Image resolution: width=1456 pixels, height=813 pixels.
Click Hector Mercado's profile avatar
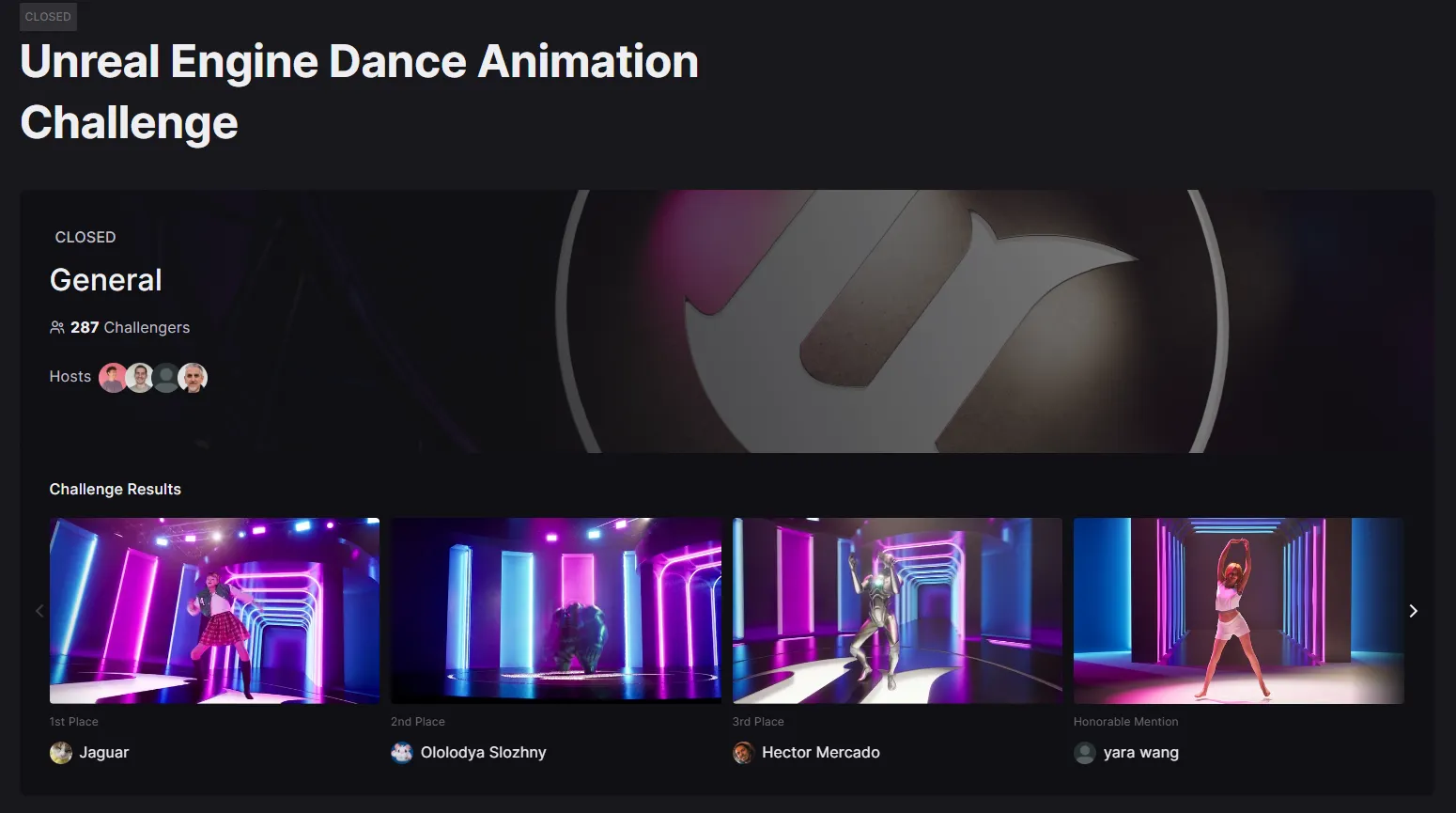[x=744, y=753]
